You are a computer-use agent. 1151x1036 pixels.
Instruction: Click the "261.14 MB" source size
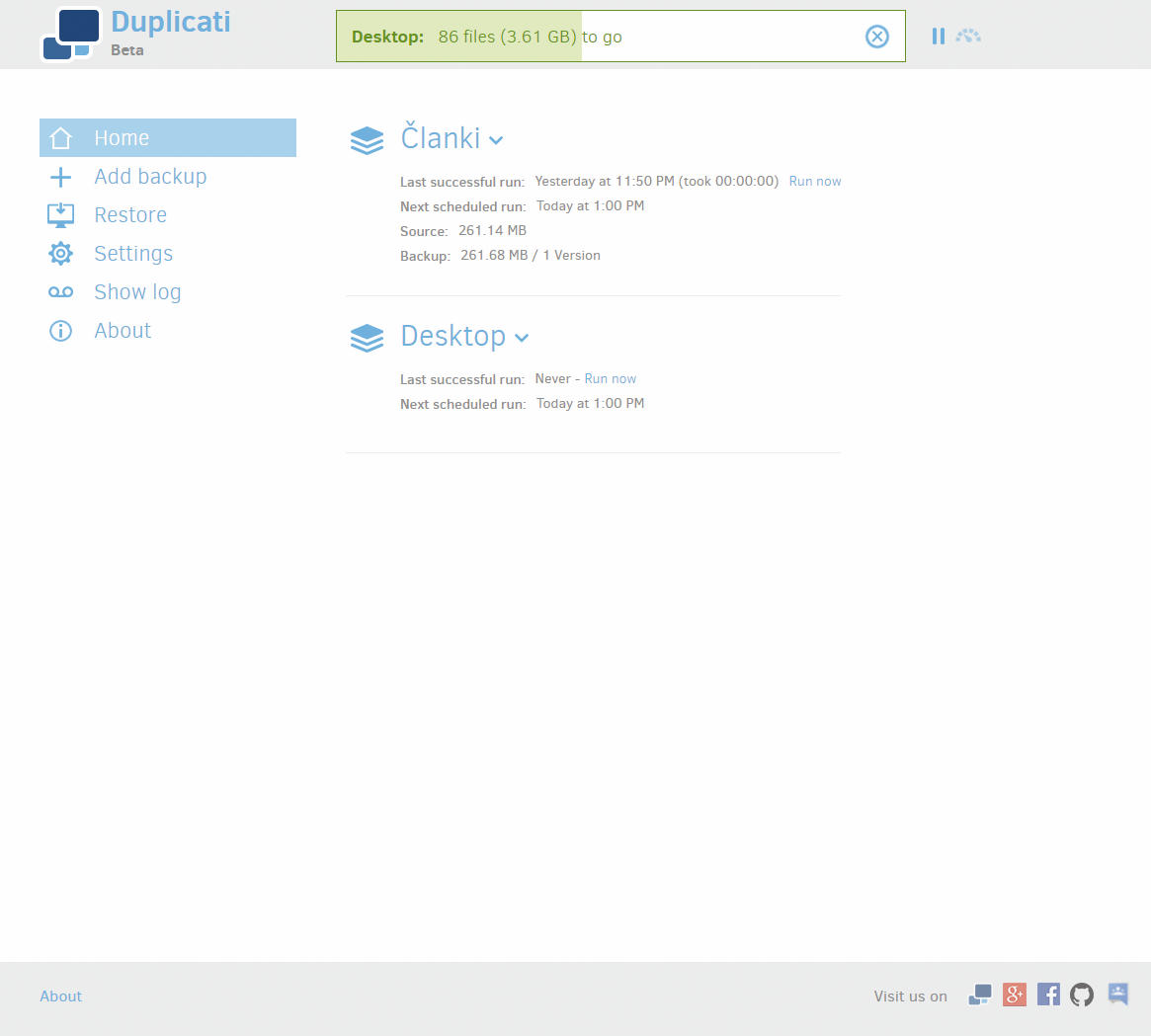(x=493, y=230)
